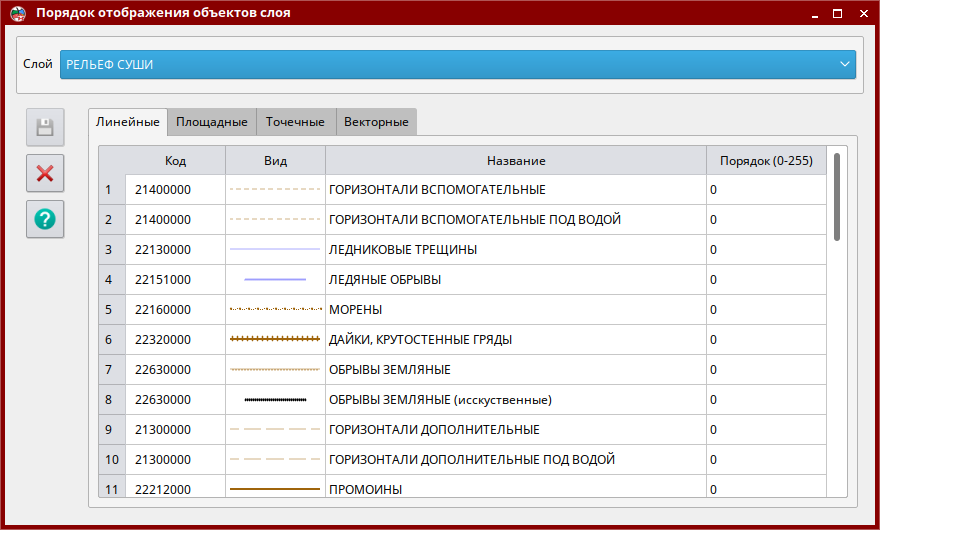Viewport: 960px width, 540px height.
Task: Click the save floppy disk icon
Action: click(45, 127)
